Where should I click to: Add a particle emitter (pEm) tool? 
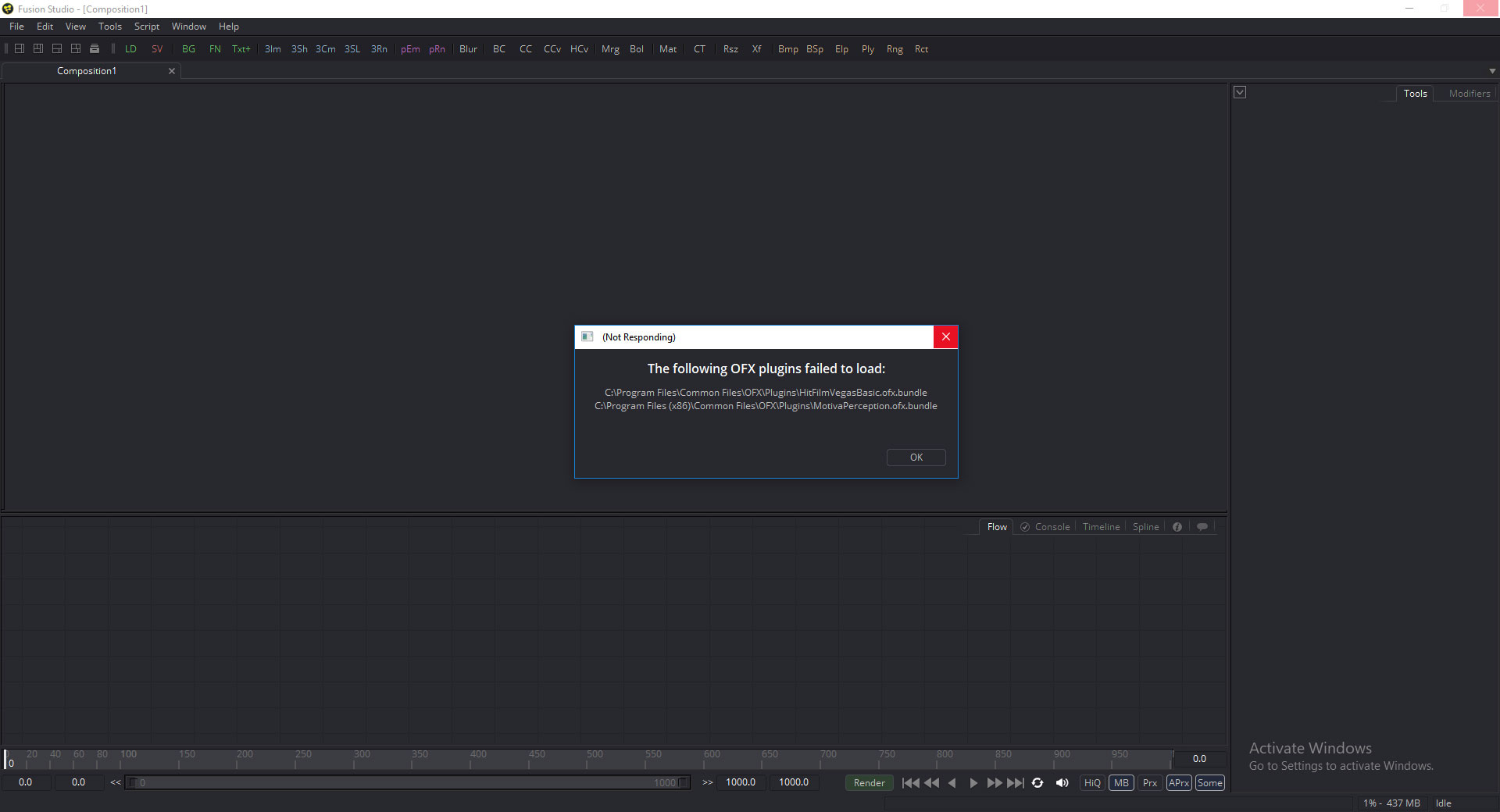pos(410,49)
